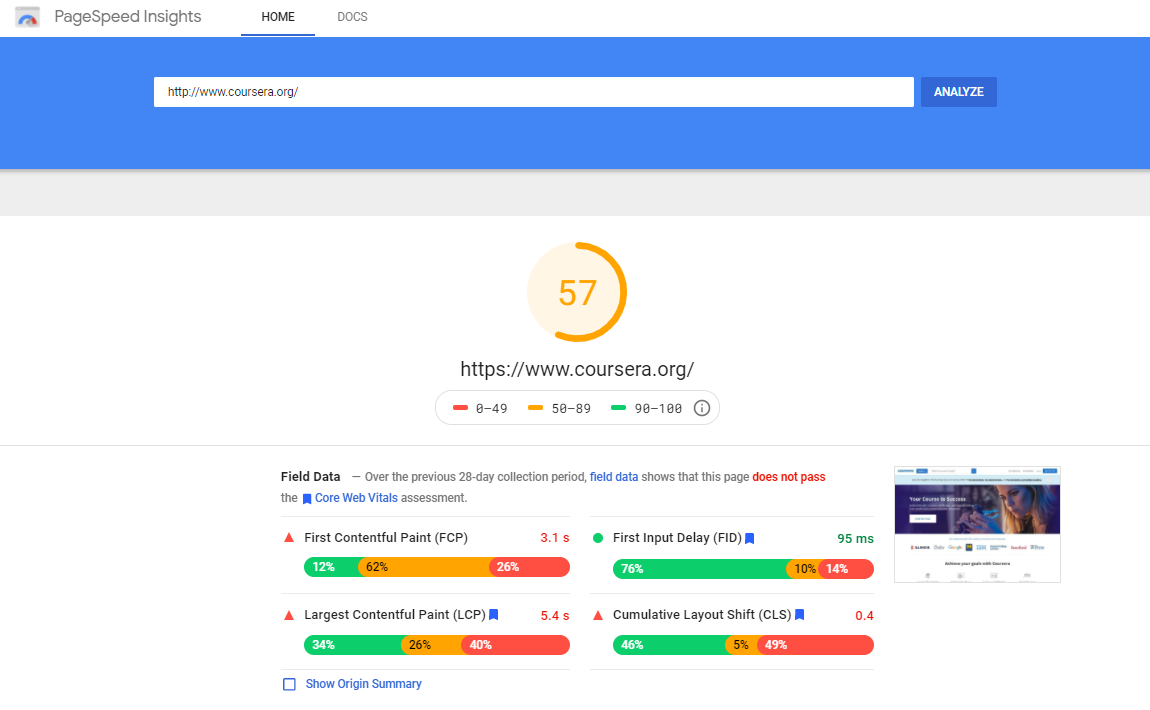
Task: Click the FID orange 10% segment
Action: point(802,568)
